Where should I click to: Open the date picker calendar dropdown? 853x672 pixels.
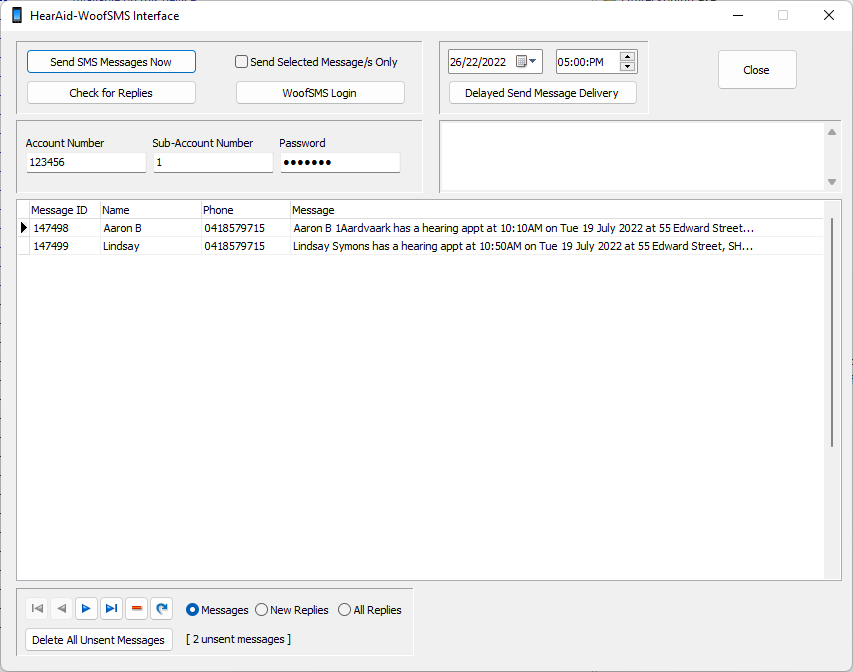526,61
